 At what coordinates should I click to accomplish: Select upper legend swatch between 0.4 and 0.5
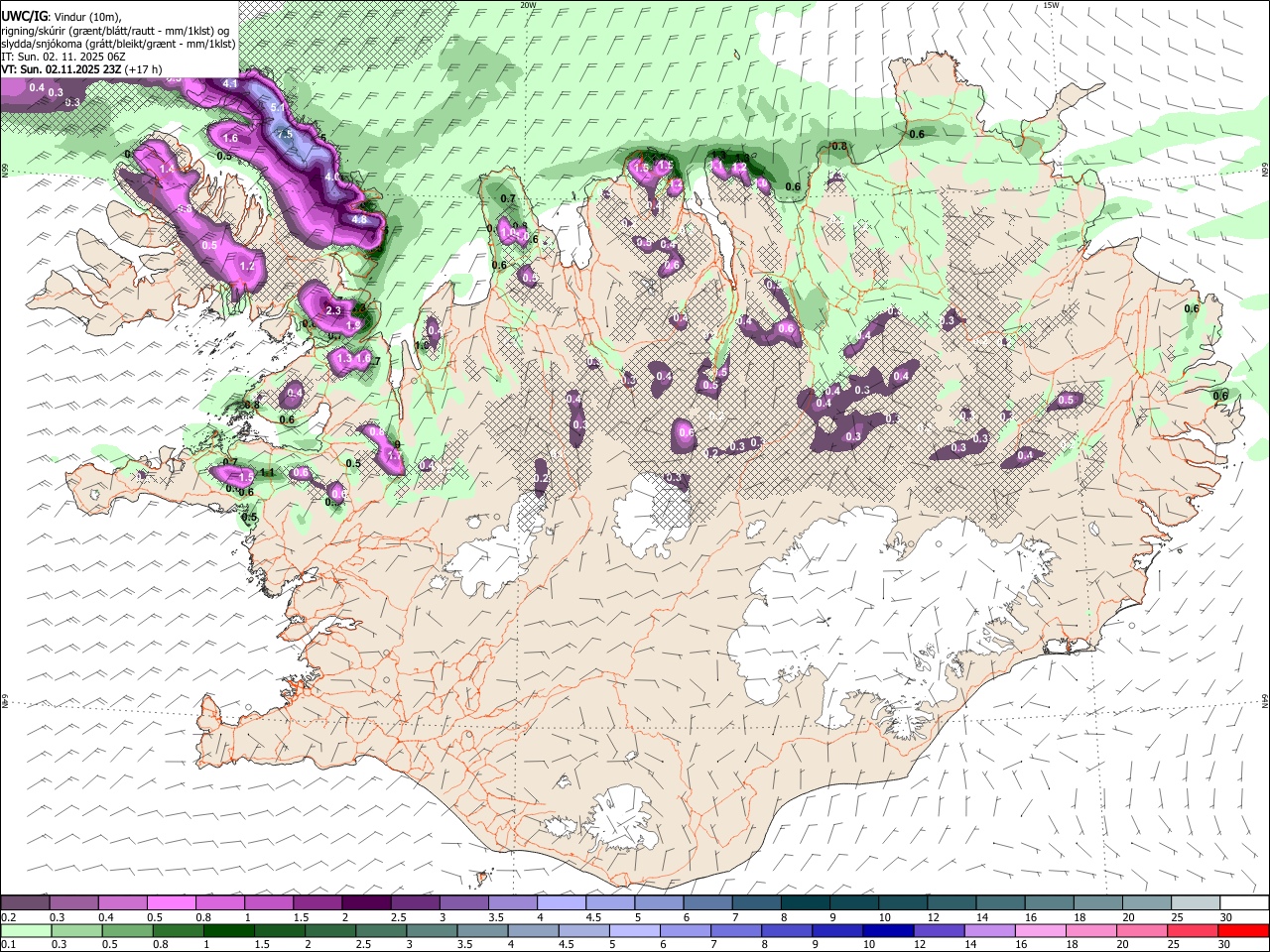click(x=122, y=902)
